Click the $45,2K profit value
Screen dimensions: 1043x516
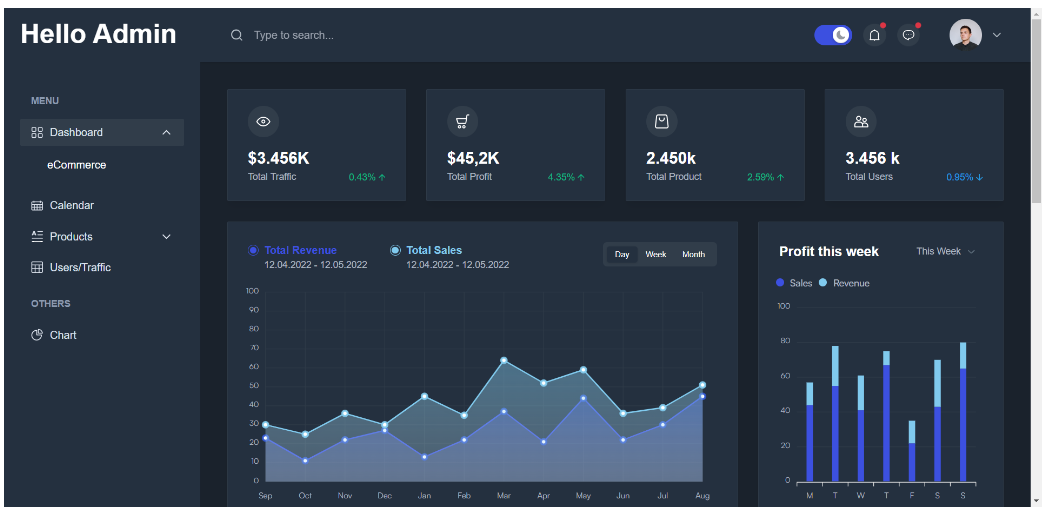[473, 158]
